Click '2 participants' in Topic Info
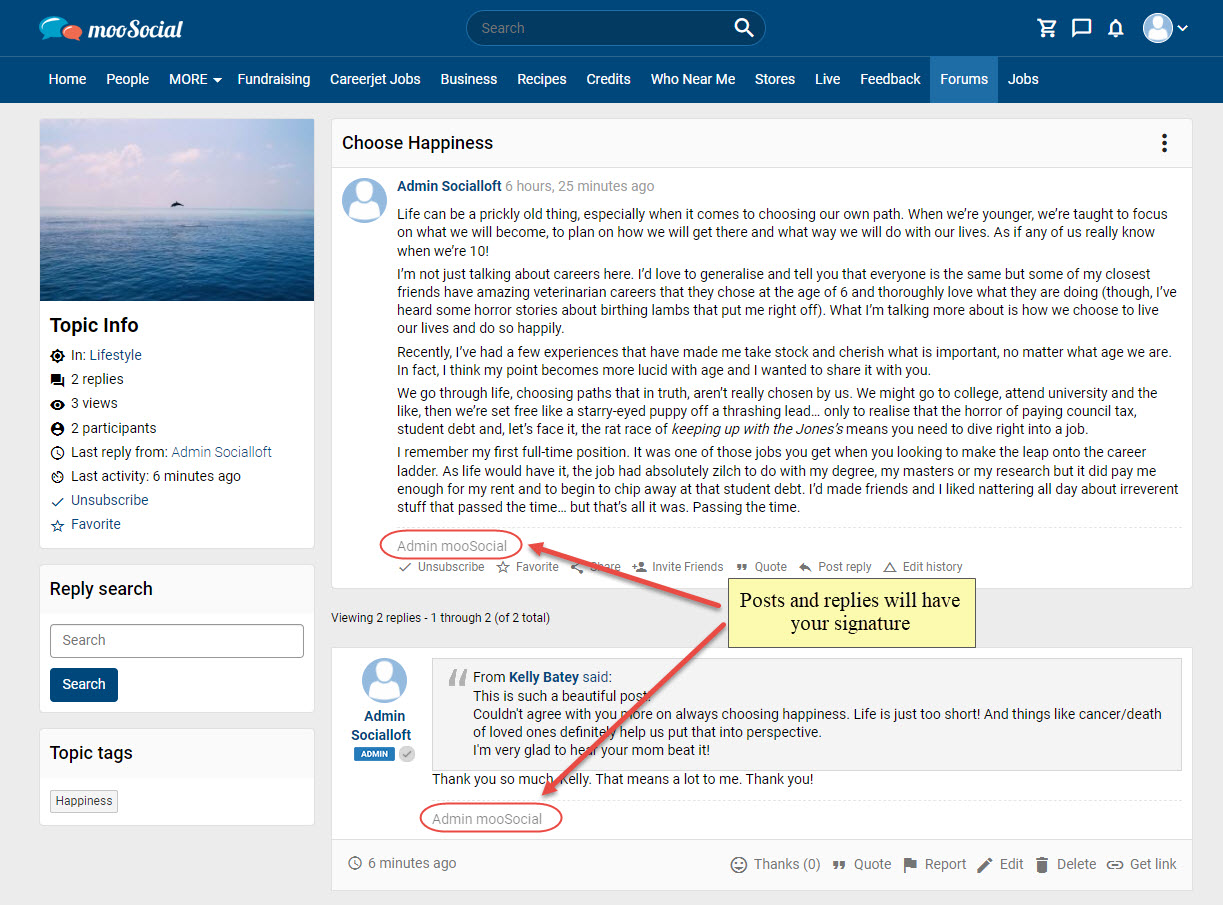Image resolution: width=1223 pixels, height=905 pixels. [x=114, y=428]
